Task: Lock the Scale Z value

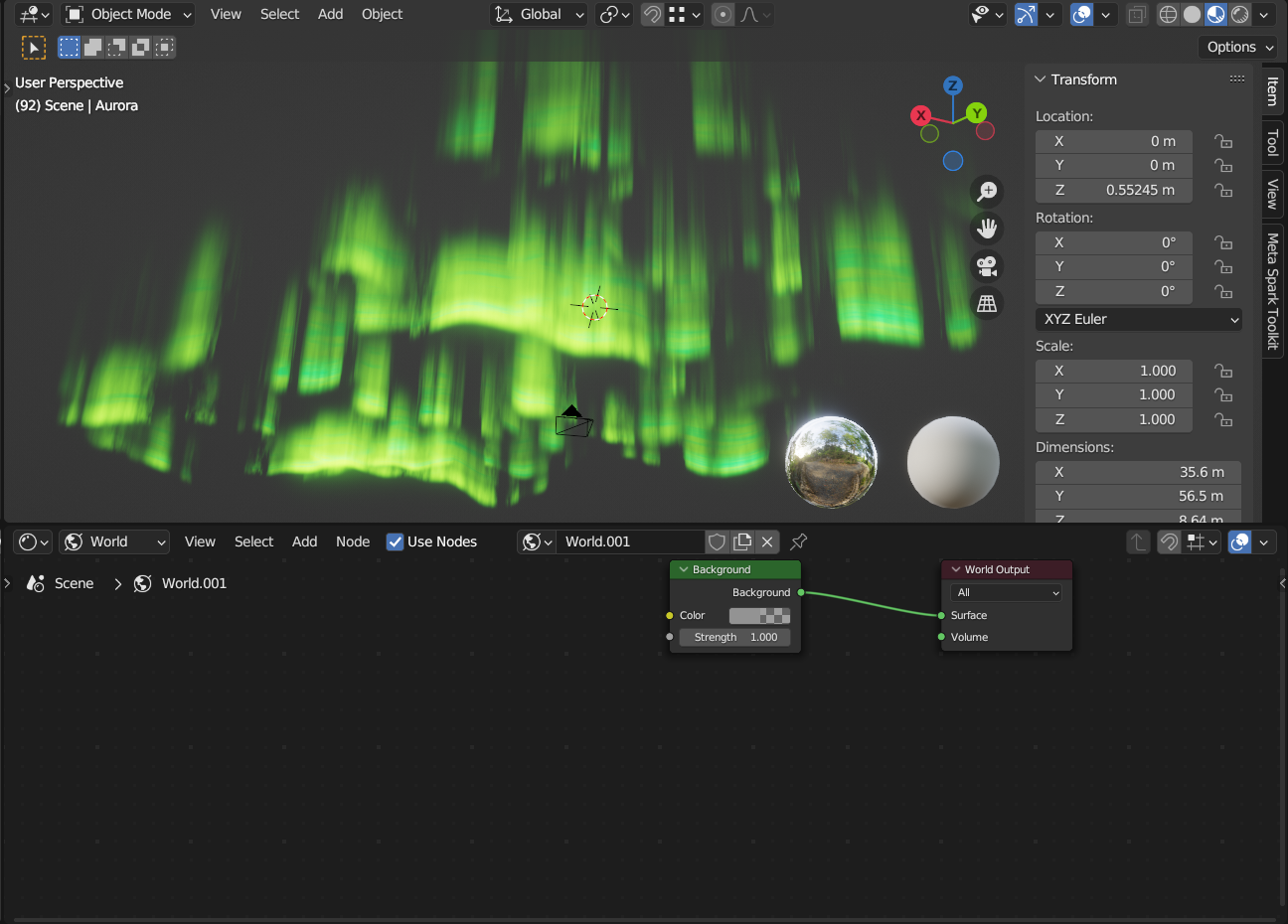Action: tap(1223, 419)
